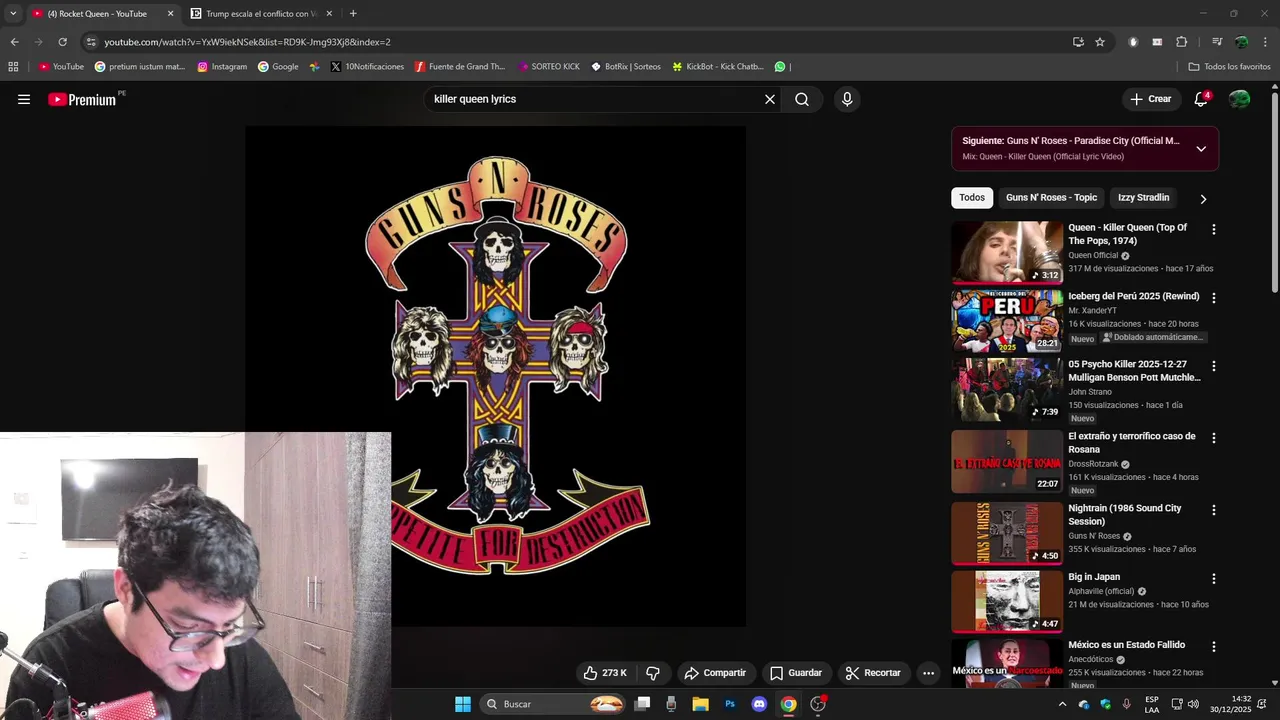Screen dimensions: 1280x720
Task: Expand the Siguiente playlist panel chevron
Action: click(x=1201, y=149)
